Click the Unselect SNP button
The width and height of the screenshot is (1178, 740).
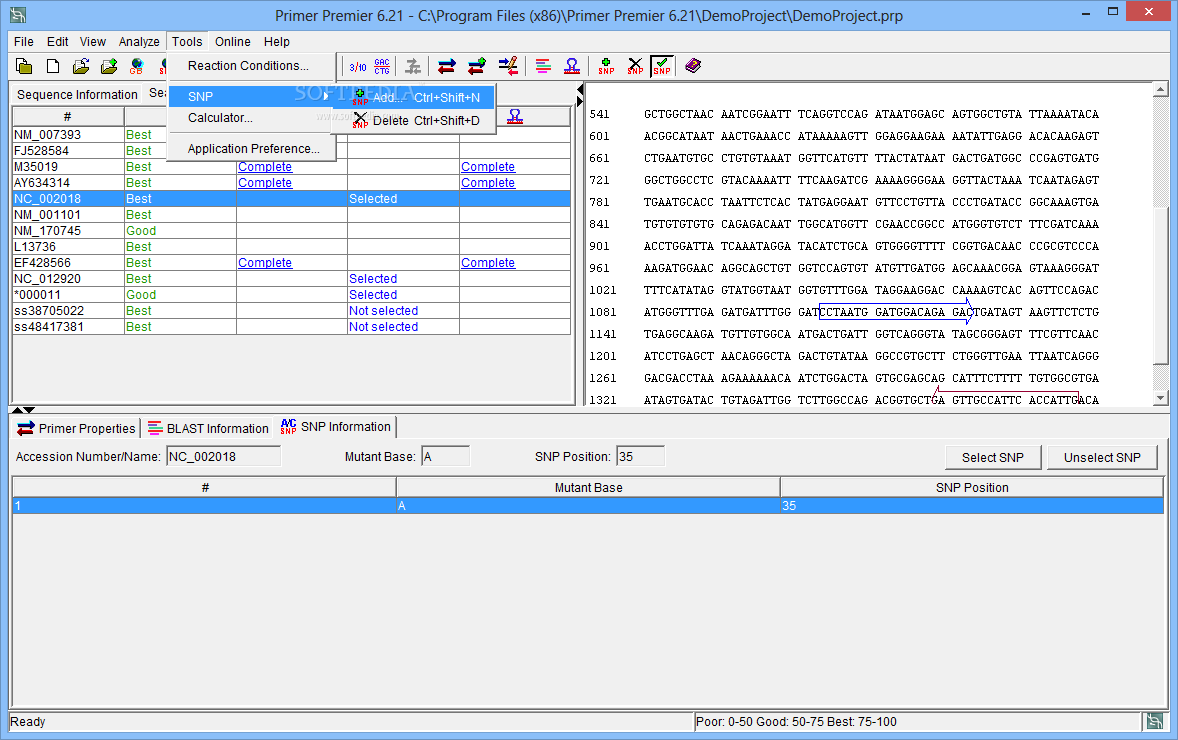tap(1101, 458)
